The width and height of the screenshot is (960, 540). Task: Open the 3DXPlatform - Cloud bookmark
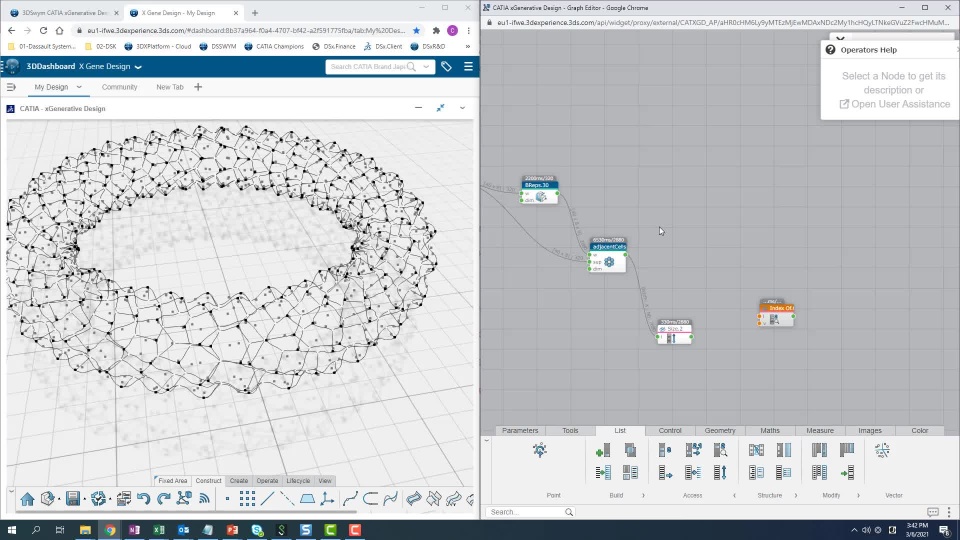coord(157,47)
